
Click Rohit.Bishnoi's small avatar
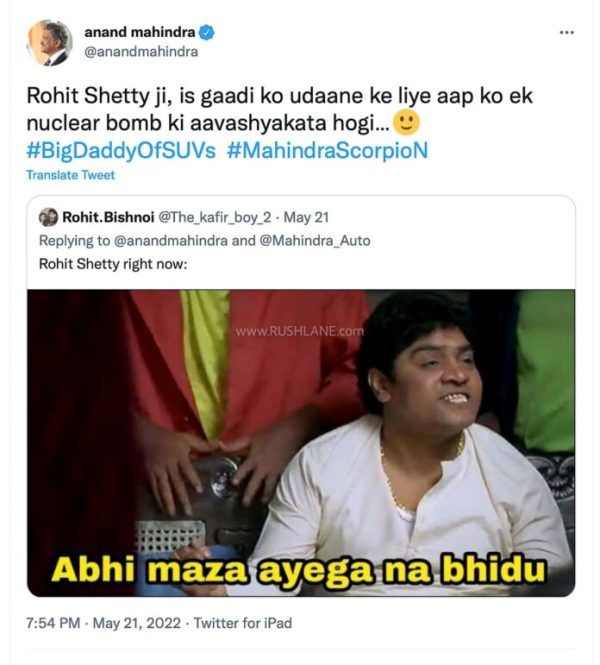(x=48, y=218)
